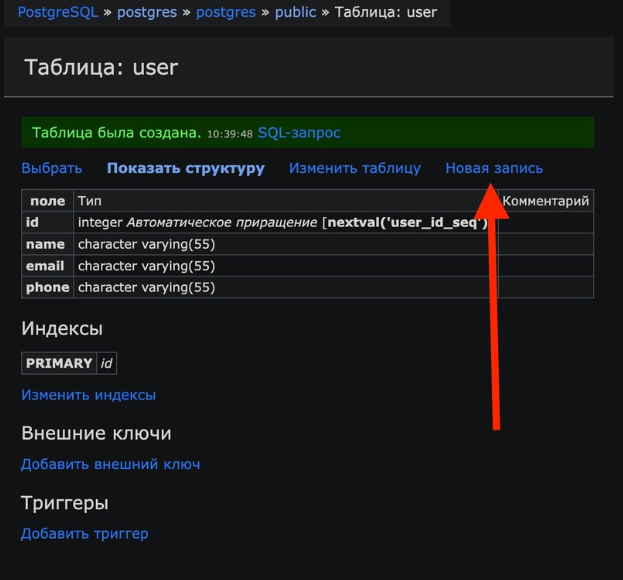Open the Изменить индексы link
Image resolution: width=623 pixels, height=580 pixels.
pos(88,395)
